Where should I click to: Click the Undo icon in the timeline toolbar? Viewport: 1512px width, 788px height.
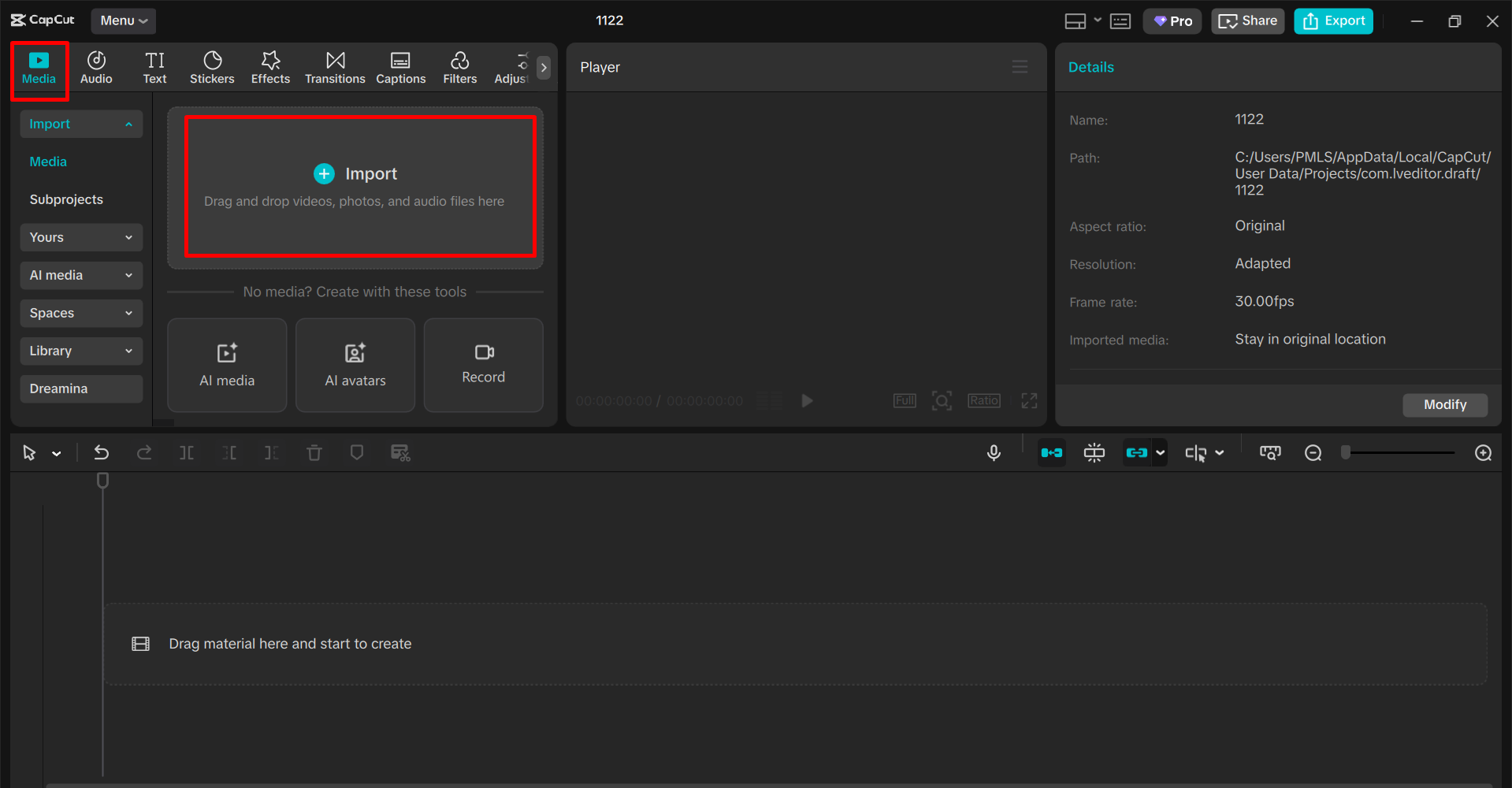point(102,452)
